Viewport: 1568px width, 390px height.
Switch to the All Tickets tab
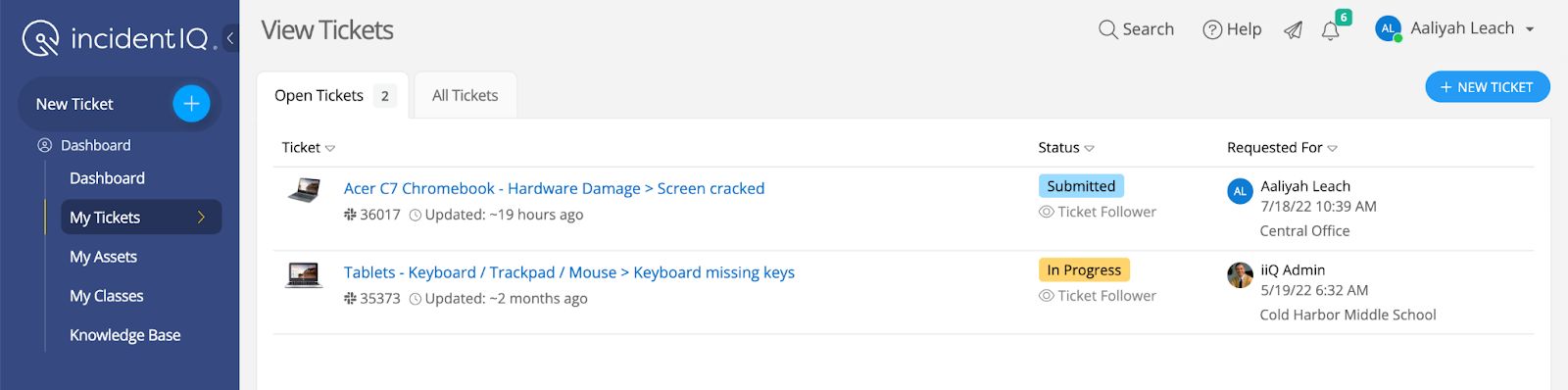tap(465, 96)
